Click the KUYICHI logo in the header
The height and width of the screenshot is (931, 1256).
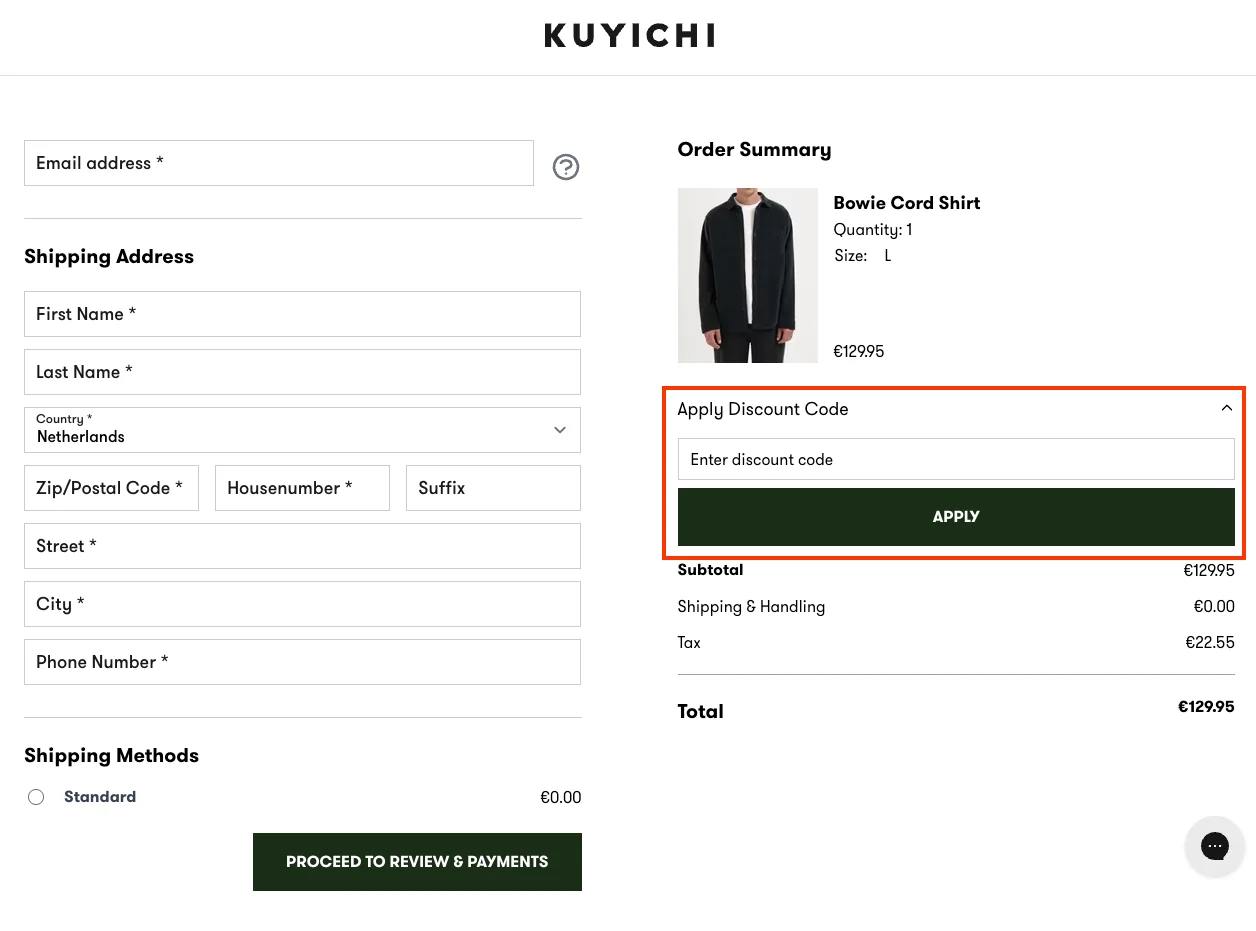tap(628, 35)
